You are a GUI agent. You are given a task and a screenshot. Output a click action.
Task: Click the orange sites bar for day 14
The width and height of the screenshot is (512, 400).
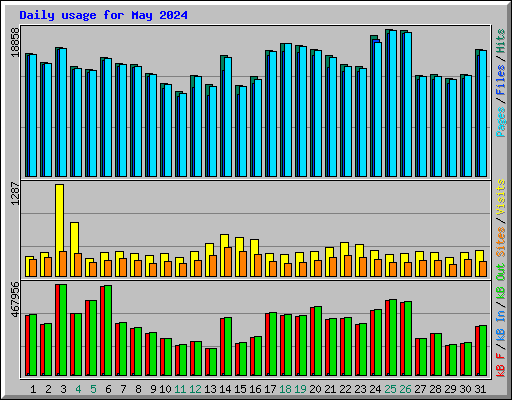coord(228,262)
